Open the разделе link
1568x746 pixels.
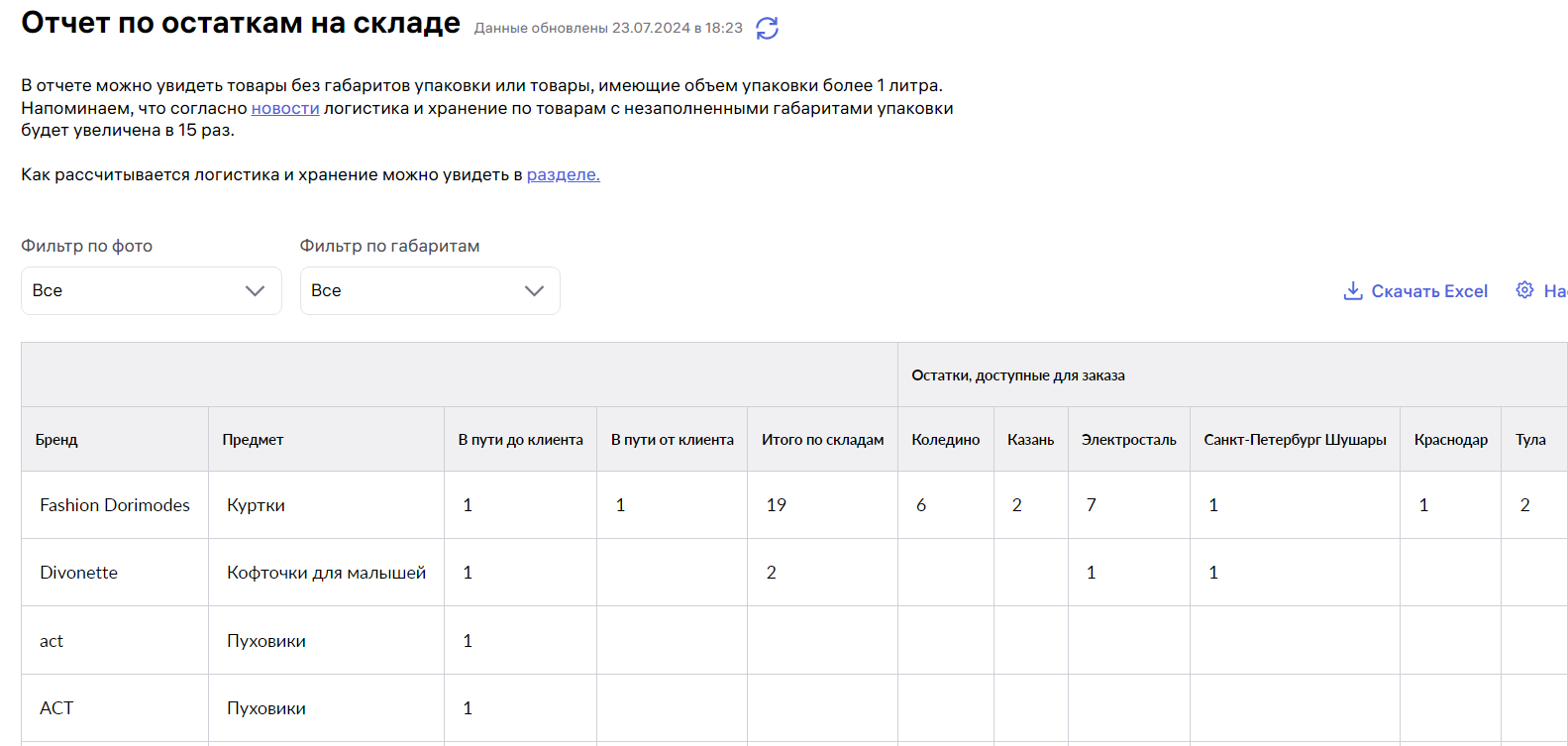[563, 174]
